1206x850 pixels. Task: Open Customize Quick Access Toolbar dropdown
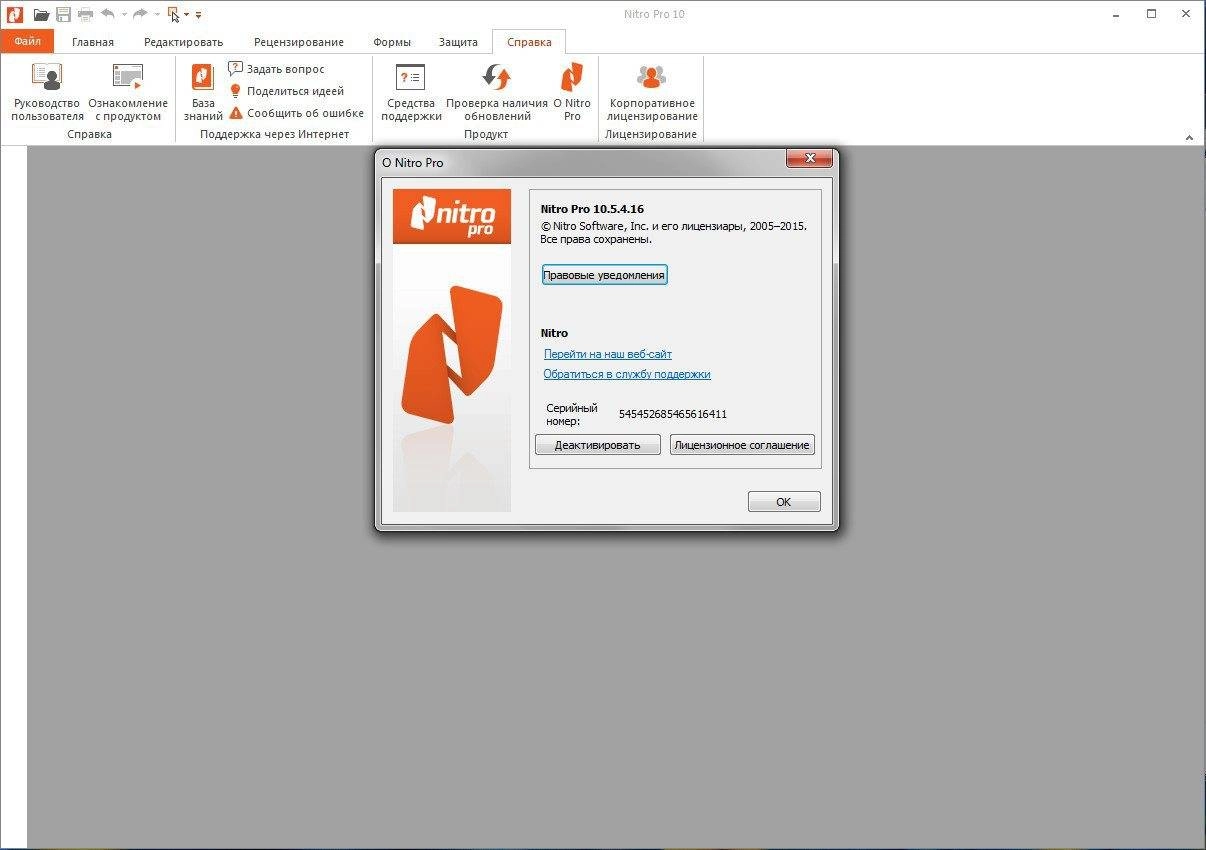click(198, 15)
